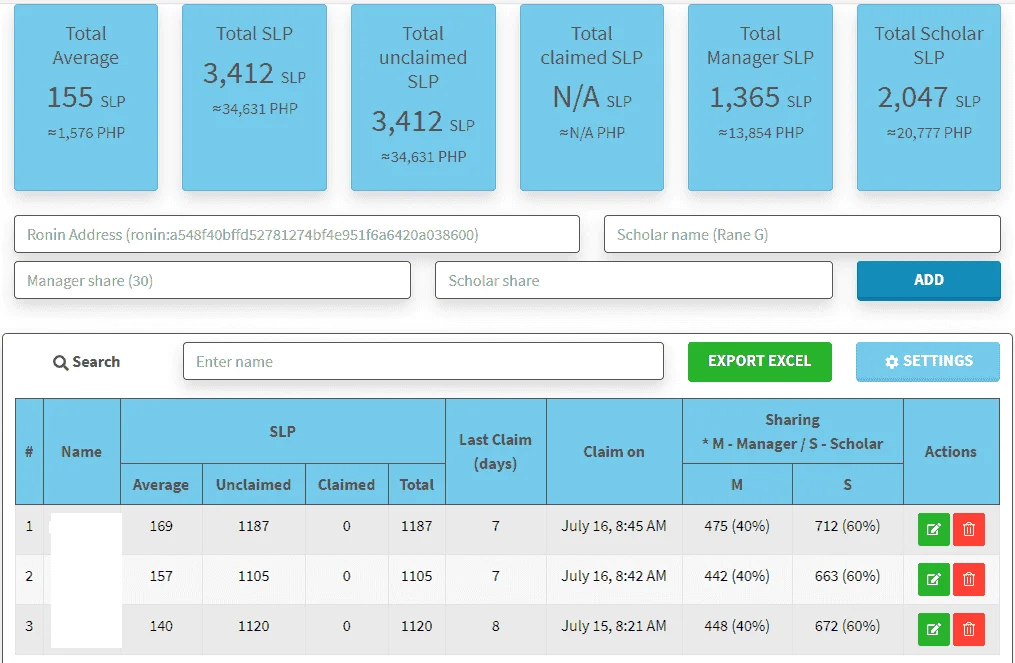Delete the second scholar row

(x=968, y=579)
